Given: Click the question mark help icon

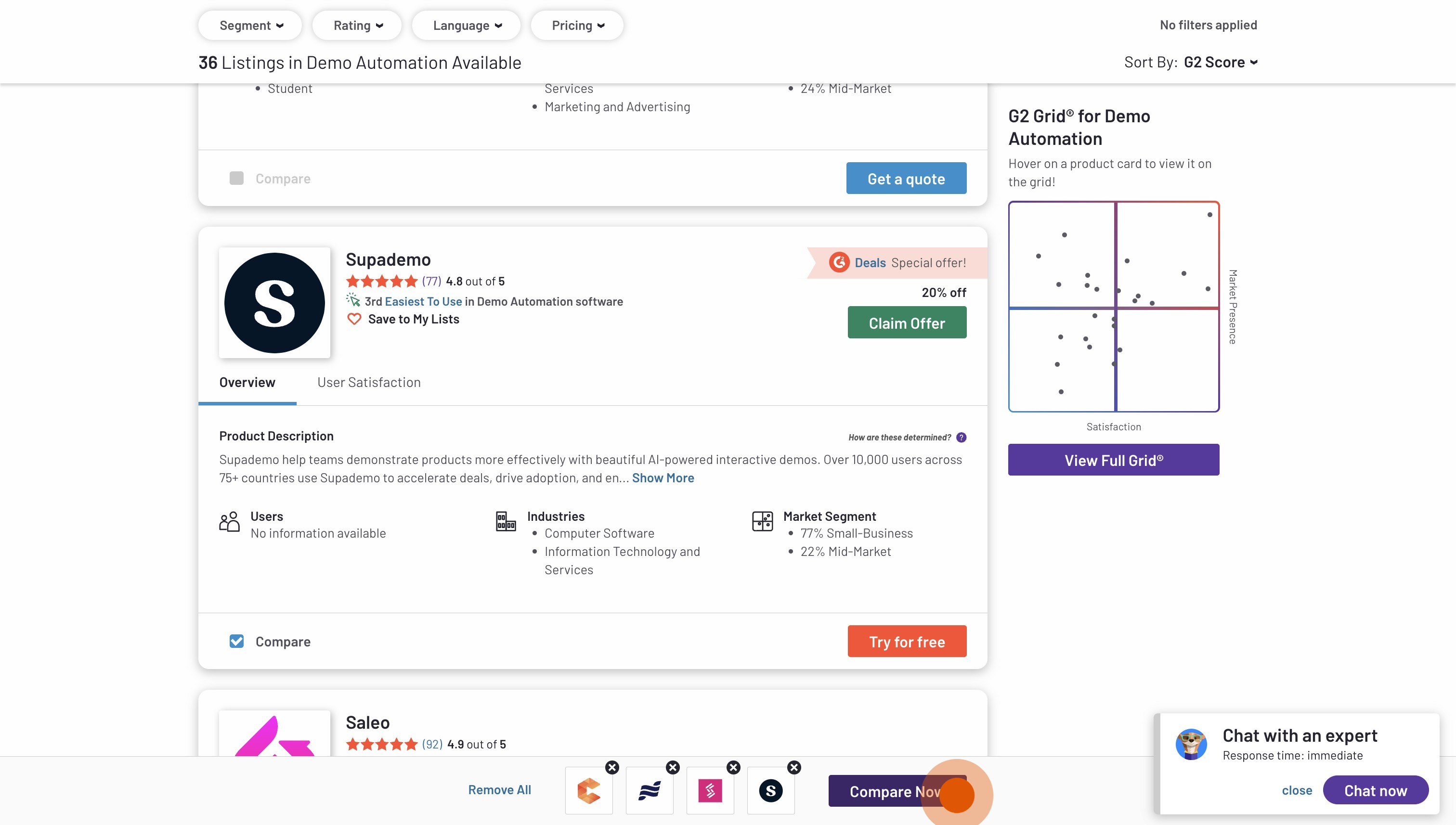Looking at the screenshot, I should click(x=961, y=437).
